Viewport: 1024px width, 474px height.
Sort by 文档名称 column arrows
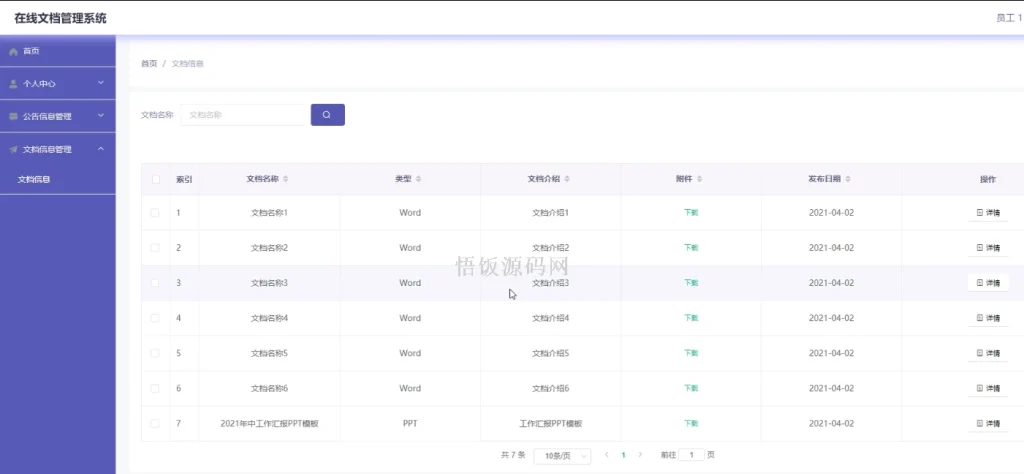(x=285, y=179)
